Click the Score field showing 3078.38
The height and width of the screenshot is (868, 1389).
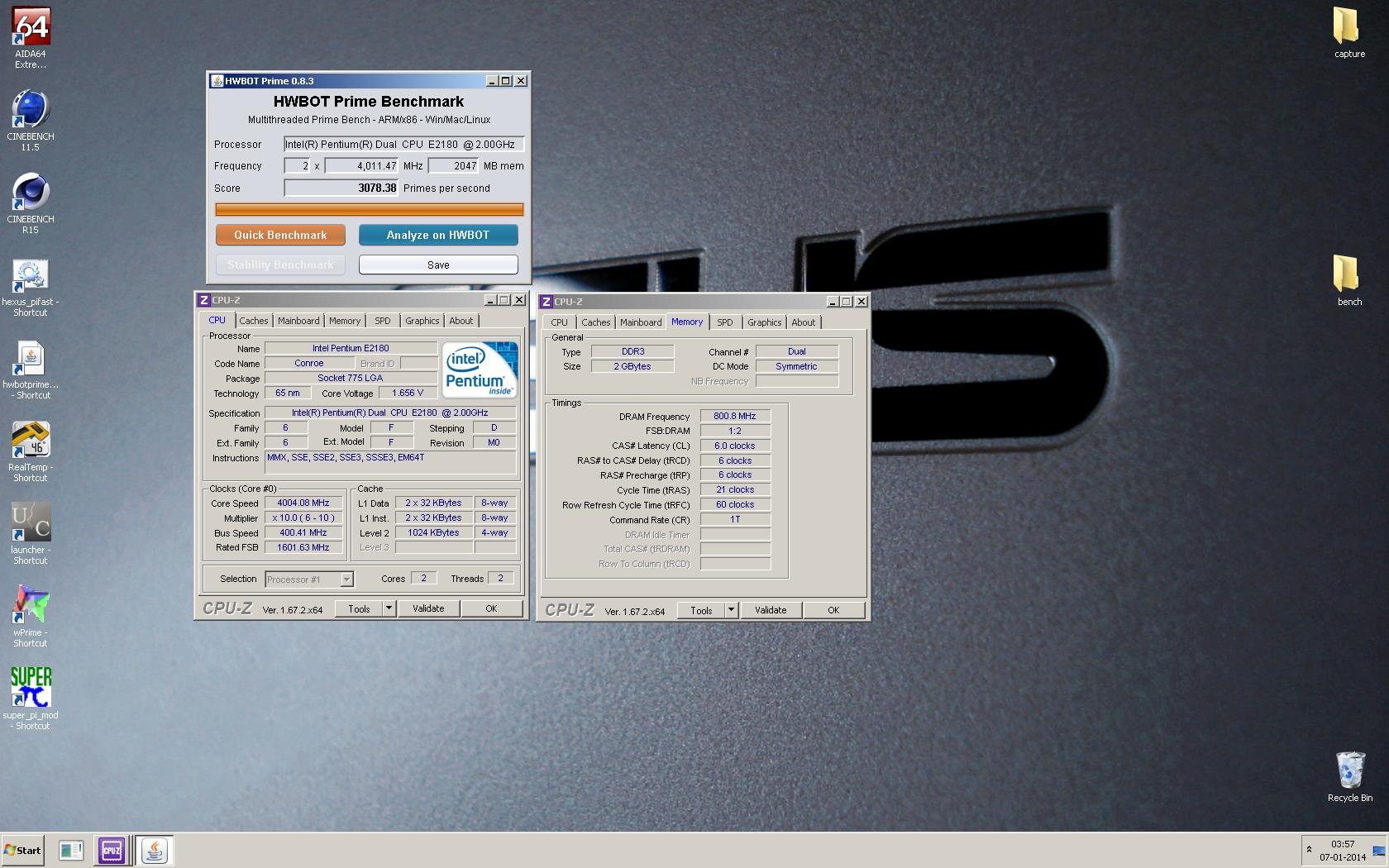(x=341, y=188)
